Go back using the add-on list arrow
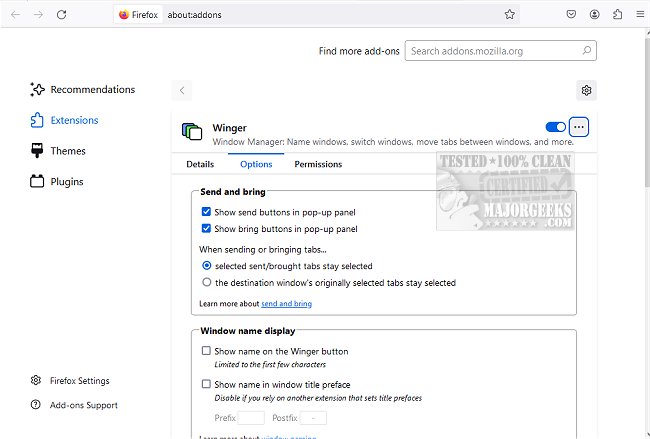This screenshot has width=650, height=439. coord(182,90)
